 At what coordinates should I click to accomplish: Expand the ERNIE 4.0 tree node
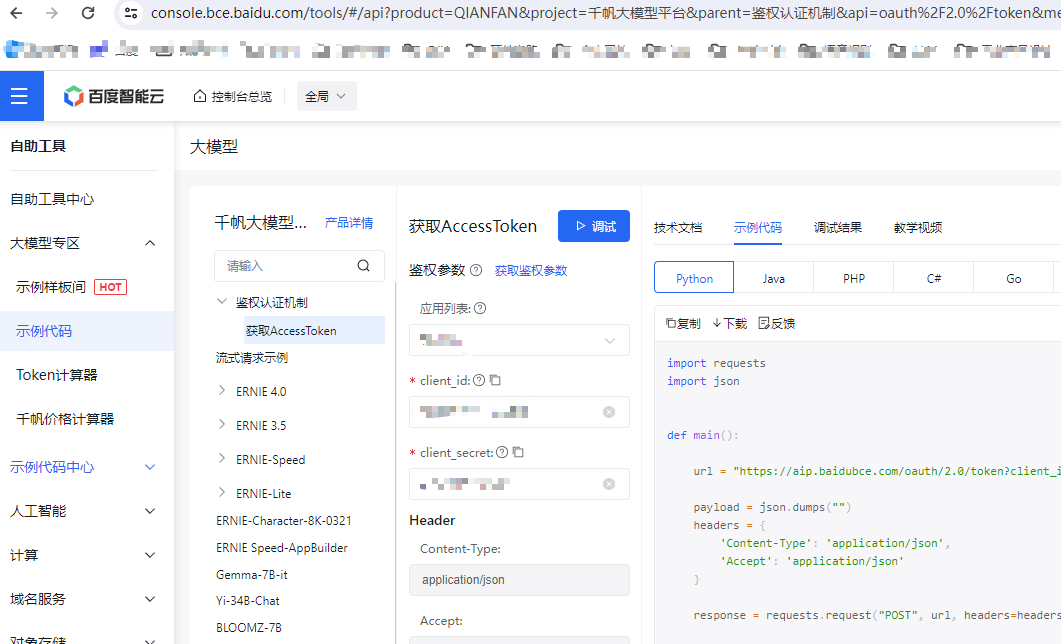tap(221, 390)
